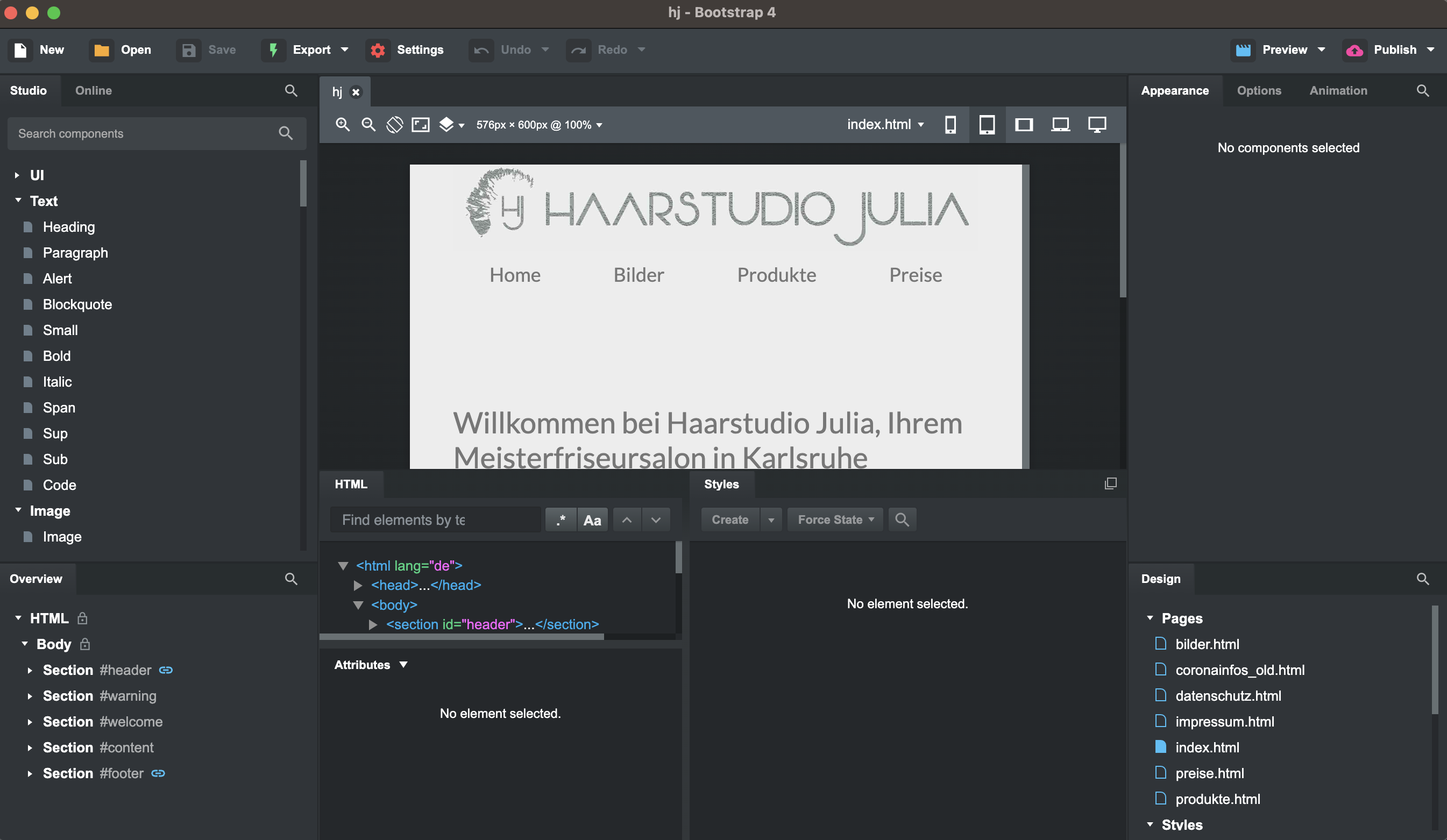The height and width of the screenshot is (840, 1447).
Task: Open the Online tab in Studio panel
Action: [x=93, y=90]
